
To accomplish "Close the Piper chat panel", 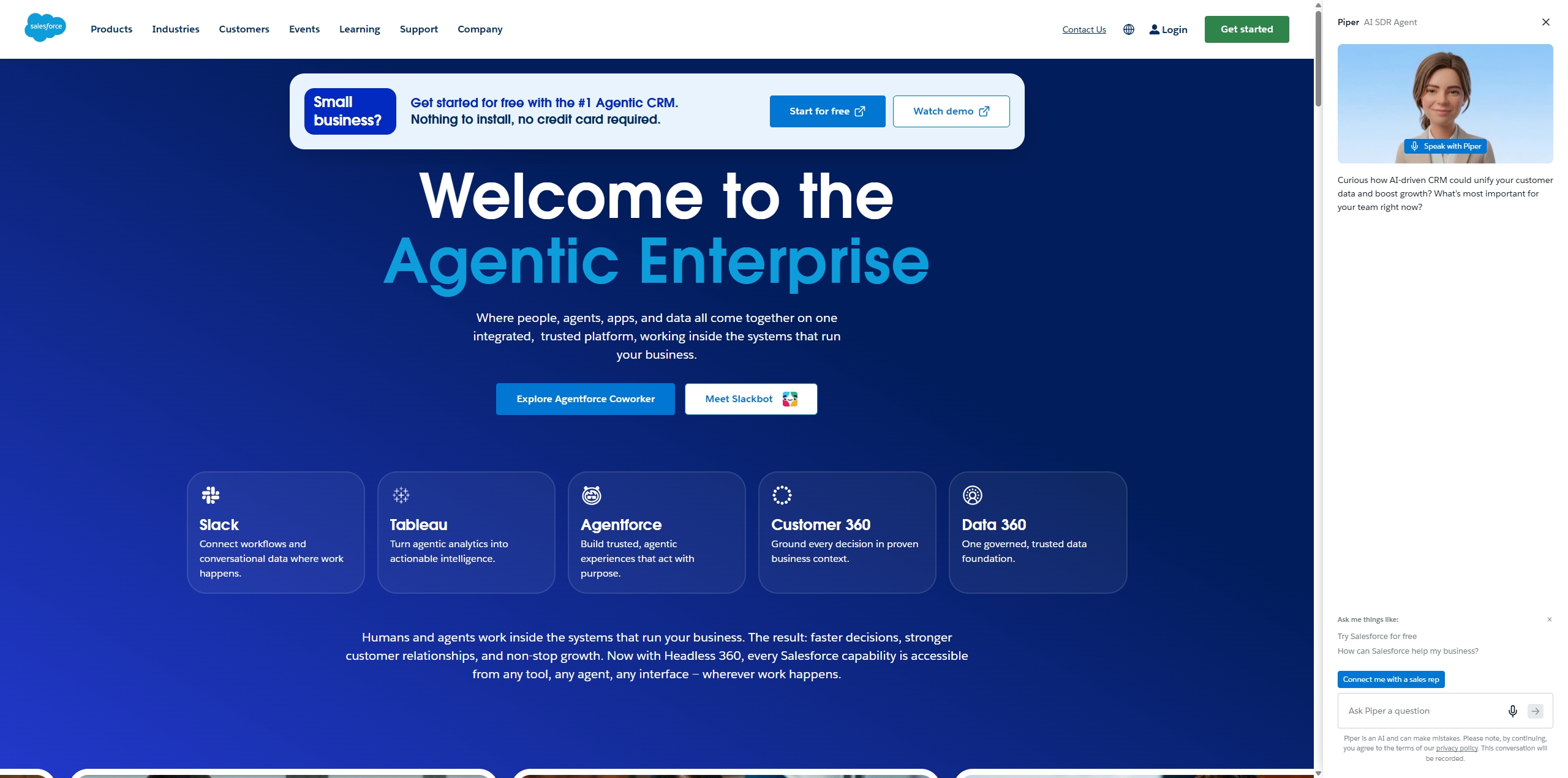I will pos(1546,22).
